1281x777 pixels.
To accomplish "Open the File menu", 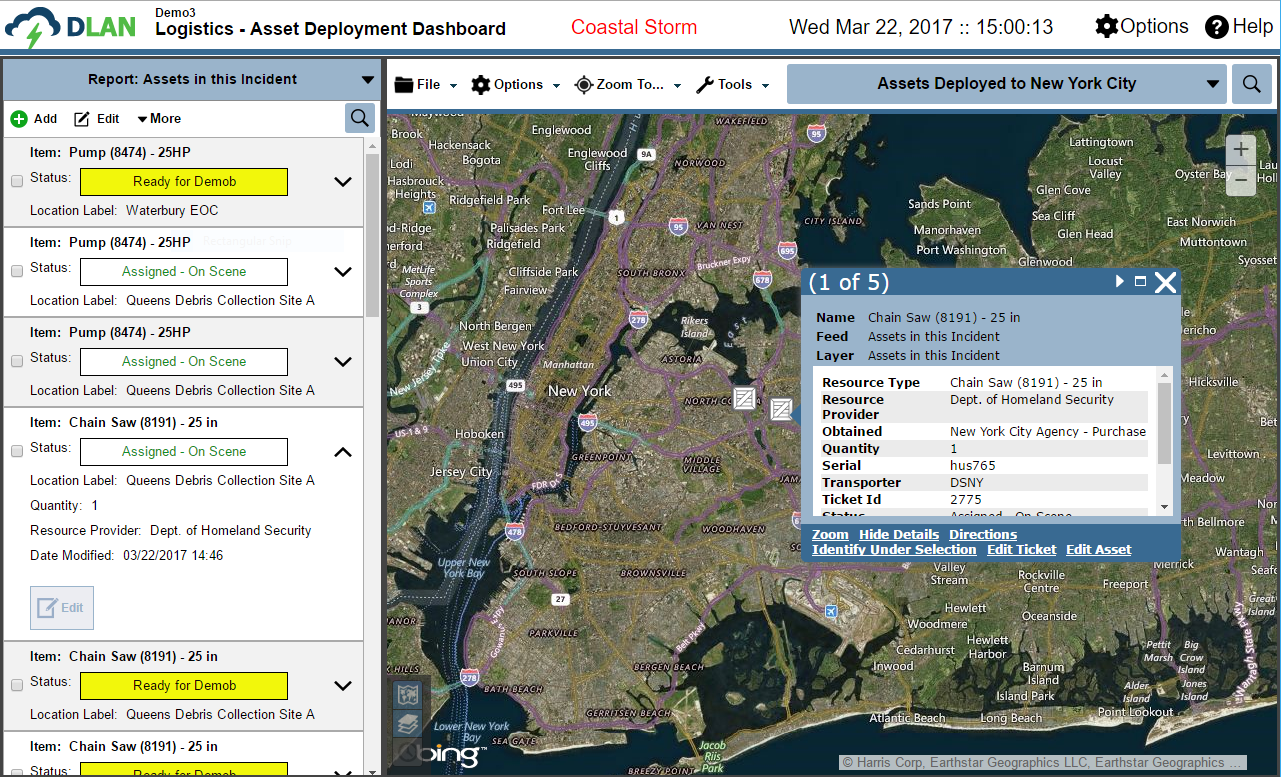I will (x=426, y=85).
